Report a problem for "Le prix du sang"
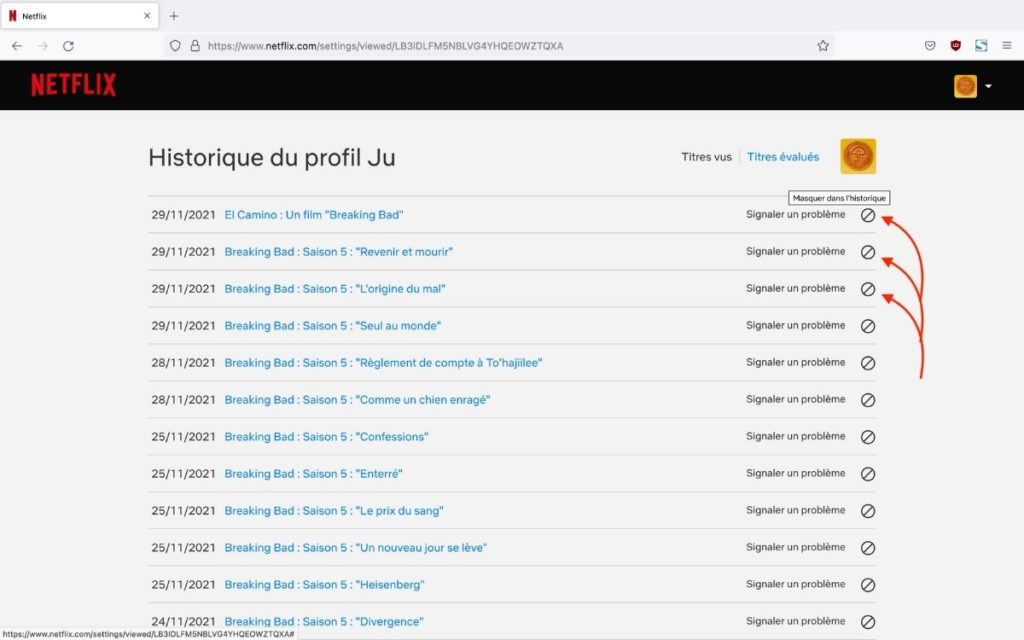This screenshot has width=1024, height=640. tap(795, 510)
